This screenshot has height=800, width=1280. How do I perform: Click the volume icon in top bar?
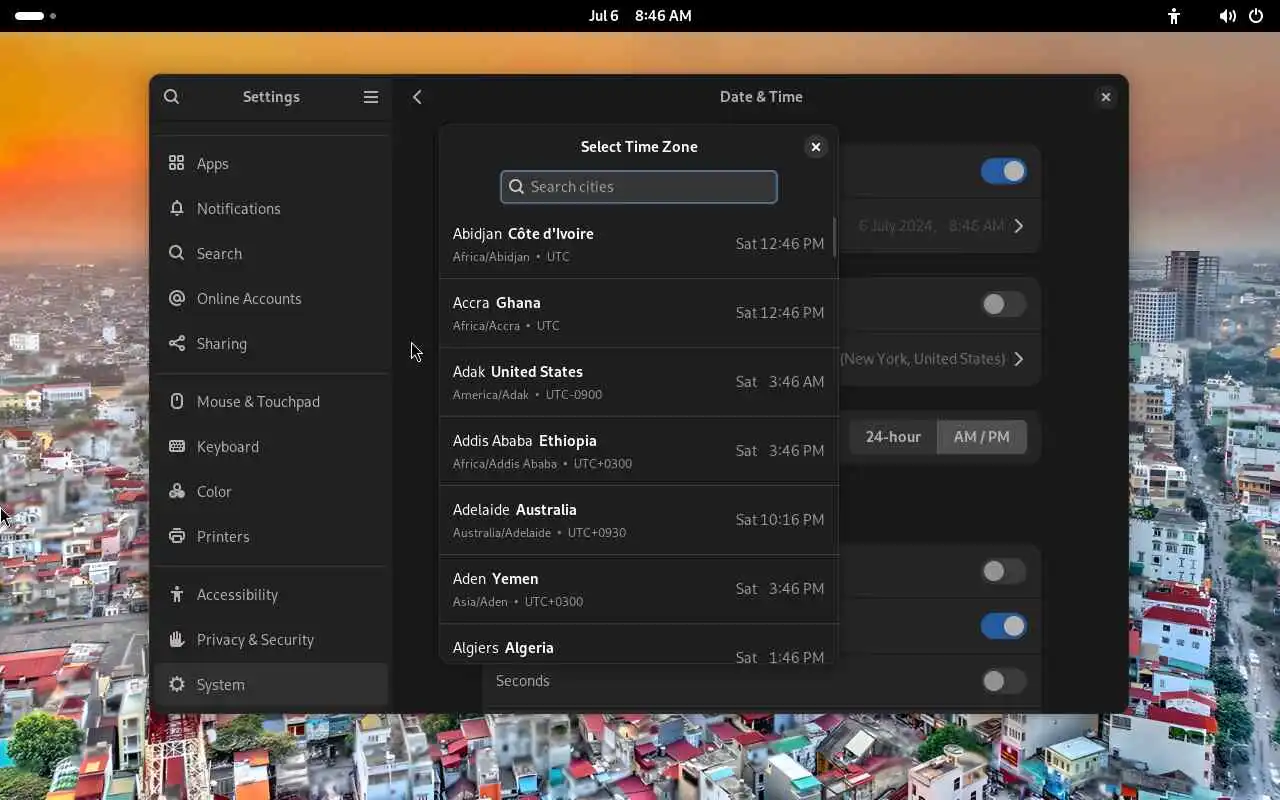[x=1227, y=16]
